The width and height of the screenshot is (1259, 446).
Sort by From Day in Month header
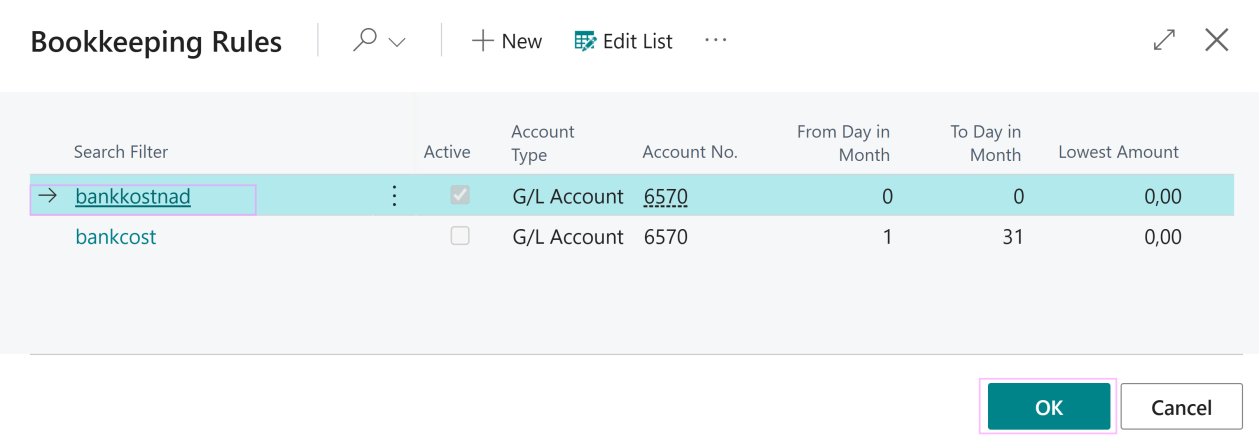pyautogui.click(x=843, y=143)
